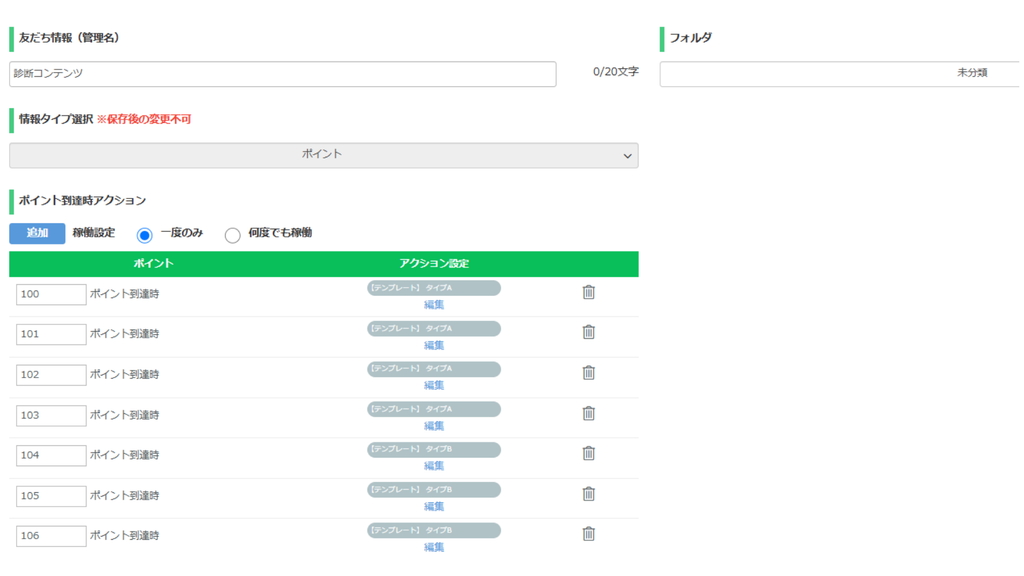Click trash icon on 104 point row

pyautogui.click(x=588, y=453)
